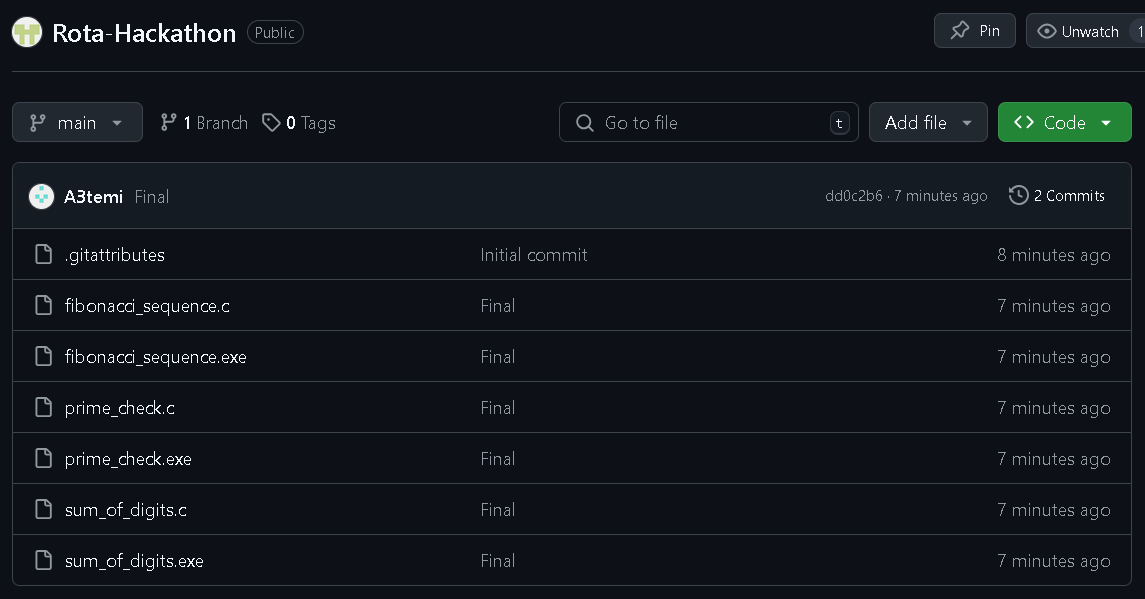Click the file icon beside prime_check.exe

(43, 458)
